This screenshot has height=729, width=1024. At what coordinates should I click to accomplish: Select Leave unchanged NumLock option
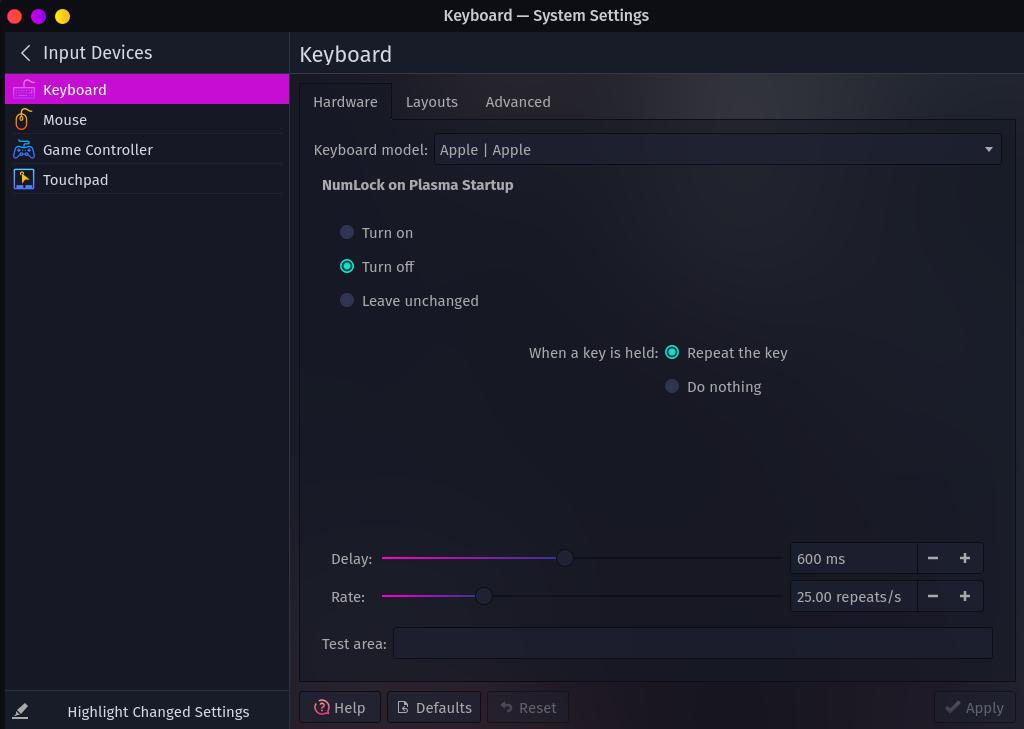tap(347, 300)
